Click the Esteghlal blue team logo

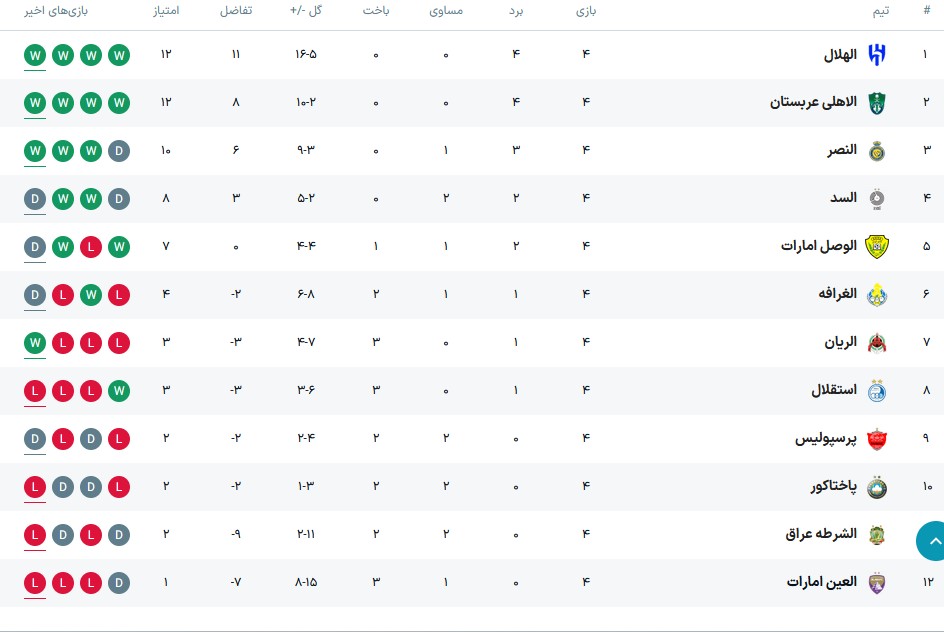[x=877, y=391]
